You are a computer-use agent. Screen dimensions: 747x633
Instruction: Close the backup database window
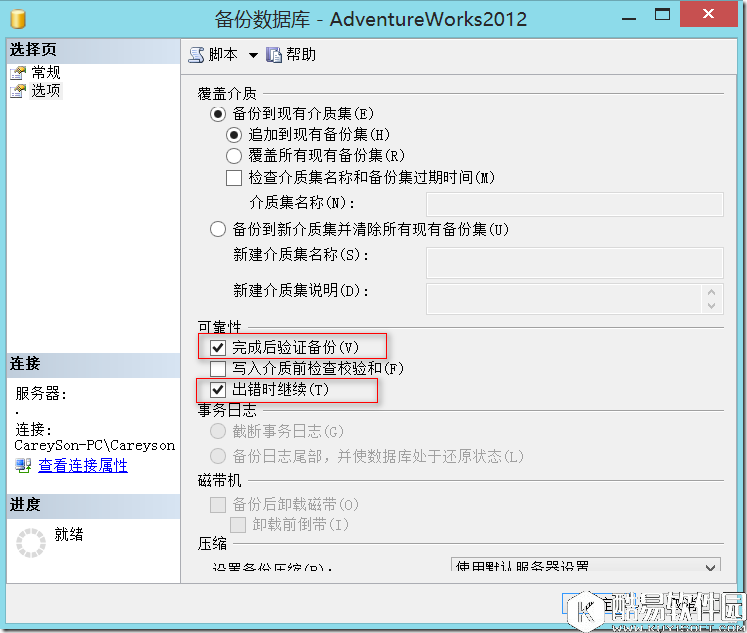(708, 14)
